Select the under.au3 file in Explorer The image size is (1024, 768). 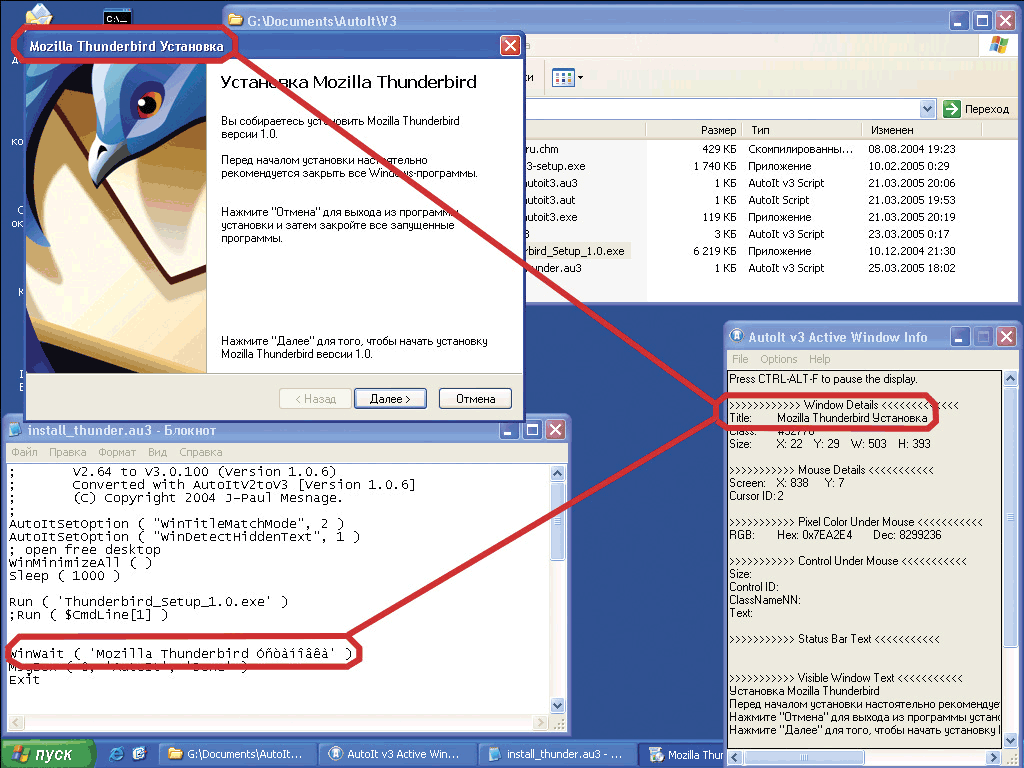[x=555, y=268]
